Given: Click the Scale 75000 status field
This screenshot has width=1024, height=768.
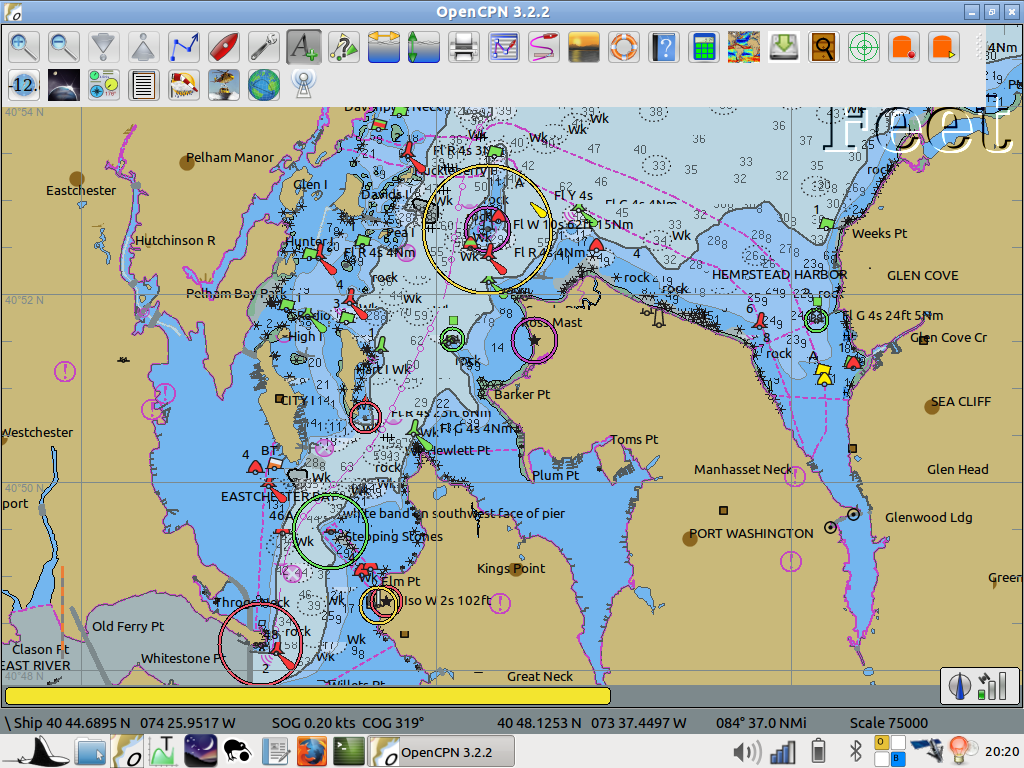Looking at the screenshot, I should point(889,723).
